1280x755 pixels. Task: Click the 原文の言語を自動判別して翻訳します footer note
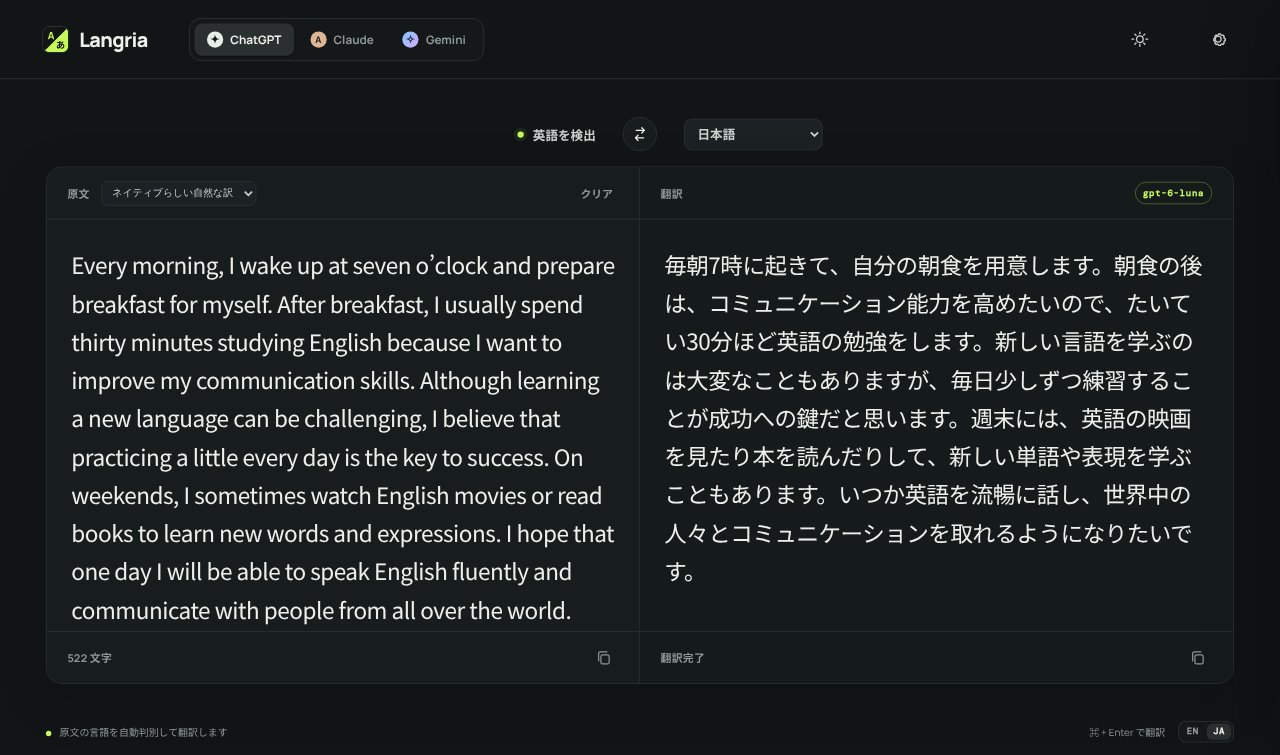(x=143, y=733)
